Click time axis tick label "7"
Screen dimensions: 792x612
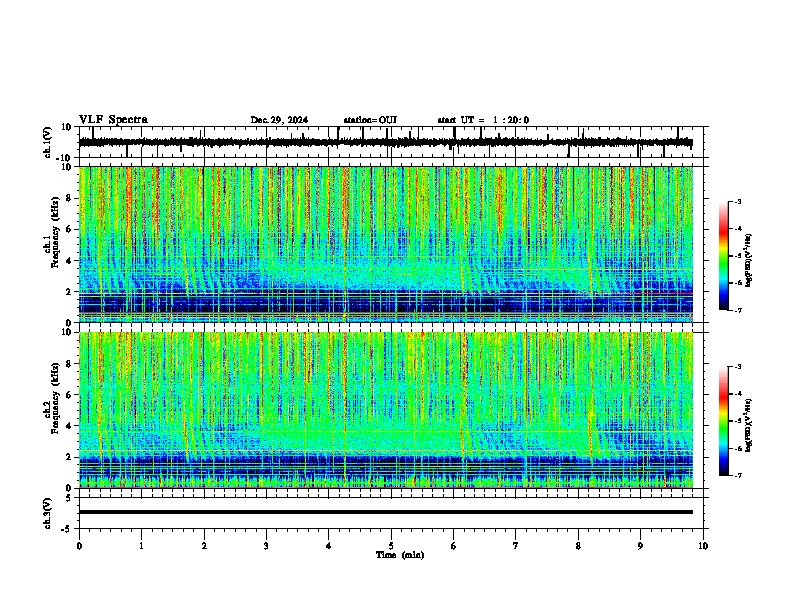(516, 546)
